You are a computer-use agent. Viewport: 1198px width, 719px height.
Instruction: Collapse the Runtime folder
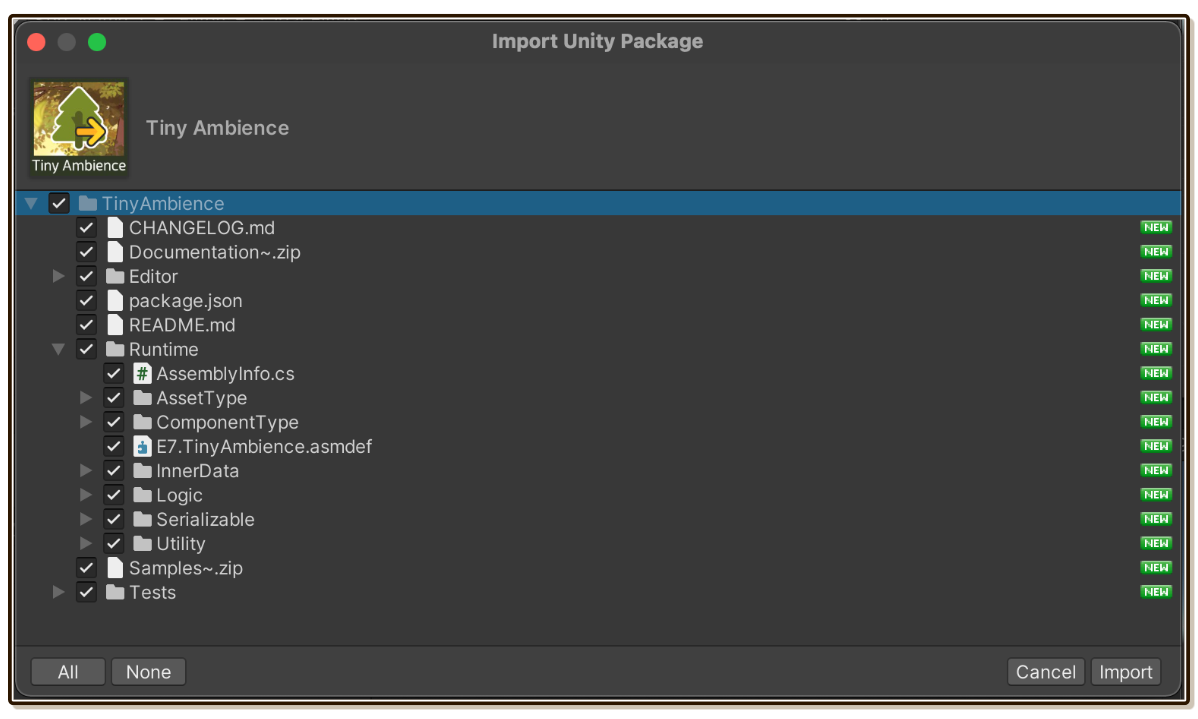tap(58, 349)
